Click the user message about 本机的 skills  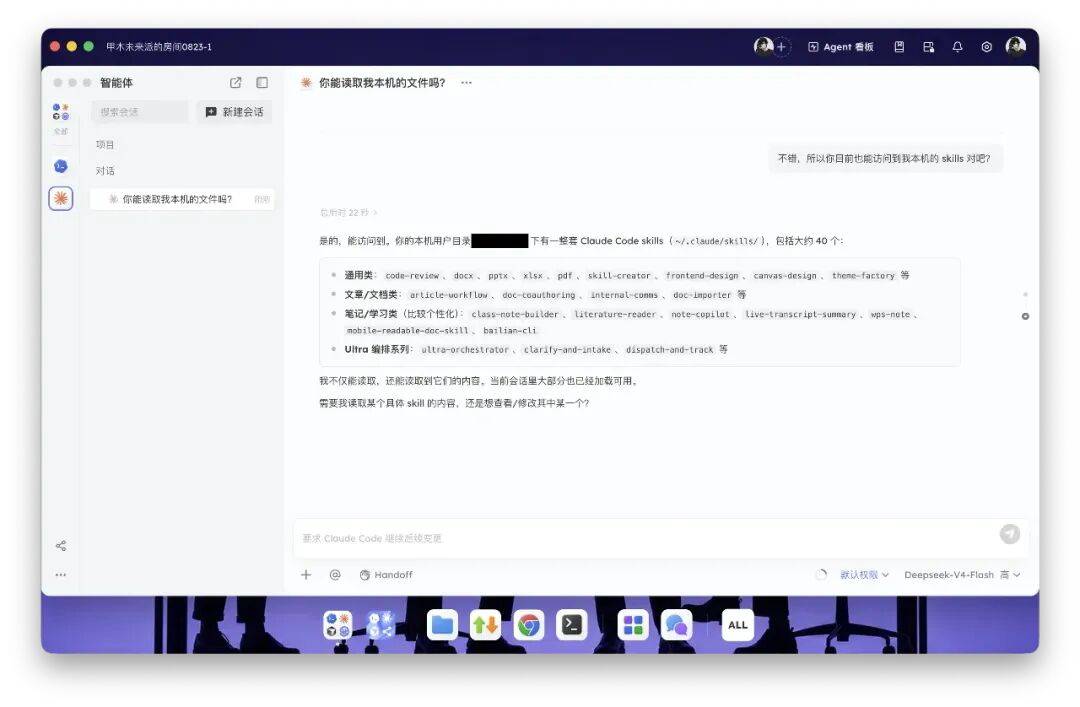(884, 158)
